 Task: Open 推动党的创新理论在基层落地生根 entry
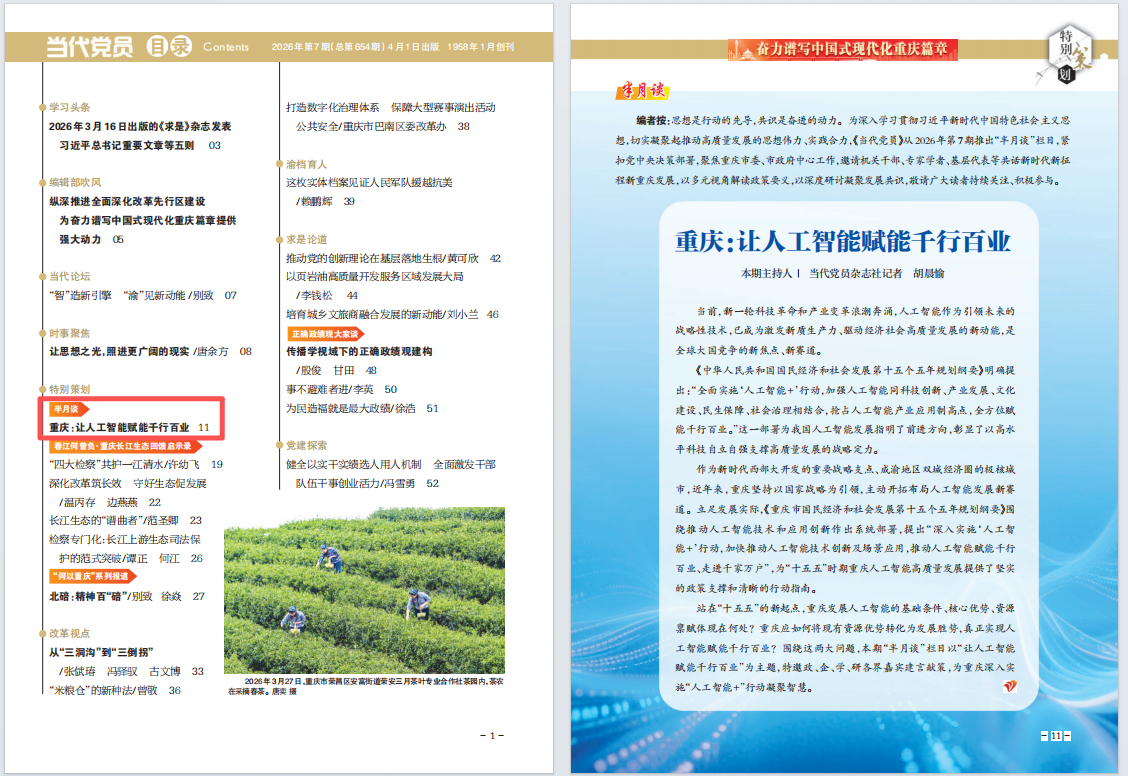pyautogui.click(x=382, y=258)
